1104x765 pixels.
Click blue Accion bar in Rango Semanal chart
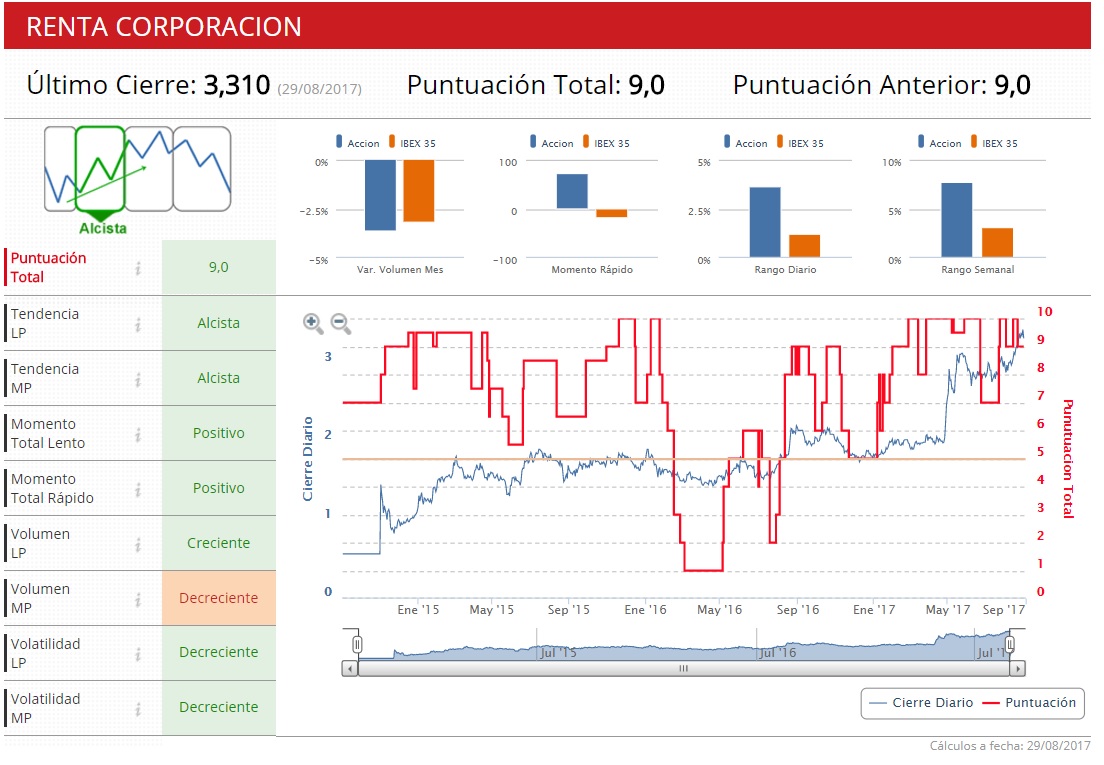tap(957, 220)
